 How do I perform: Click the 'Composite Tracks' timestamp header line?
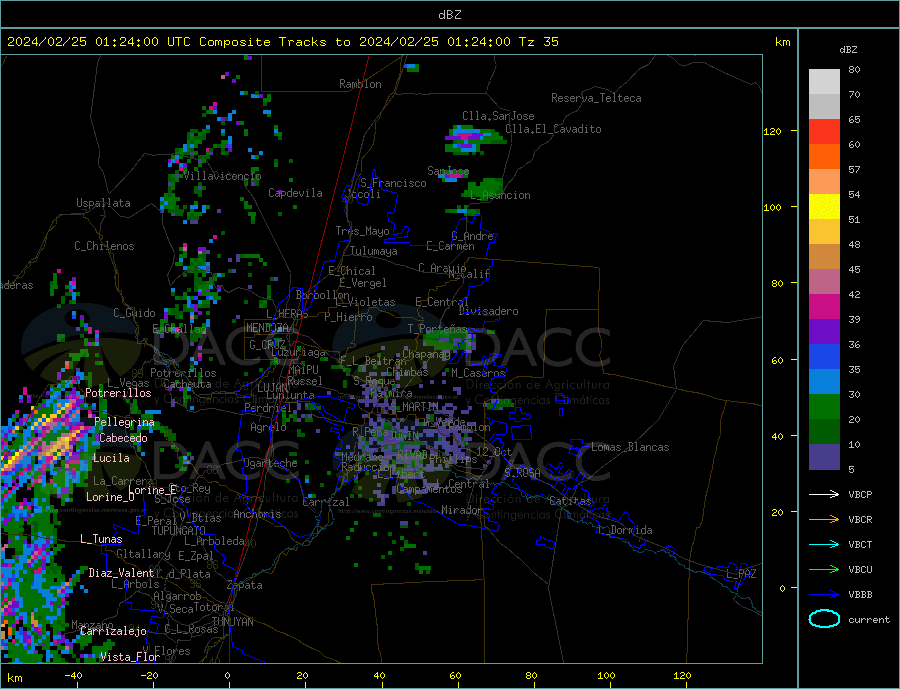pyautogui.click(x=283, y=42)
